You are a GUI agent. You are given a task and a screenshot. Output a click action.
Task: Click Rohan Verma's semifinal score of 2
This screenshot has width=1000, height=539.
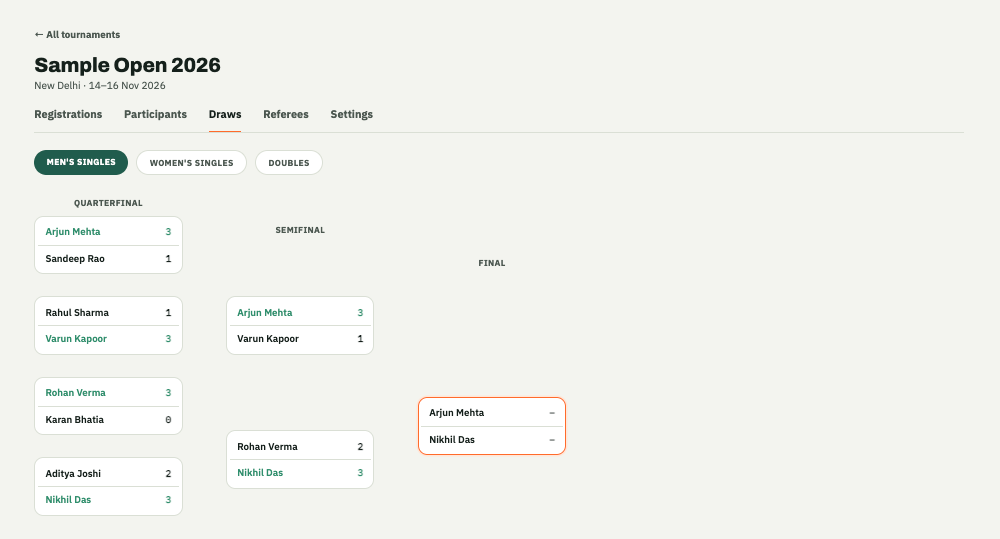(x=360, y=447)
